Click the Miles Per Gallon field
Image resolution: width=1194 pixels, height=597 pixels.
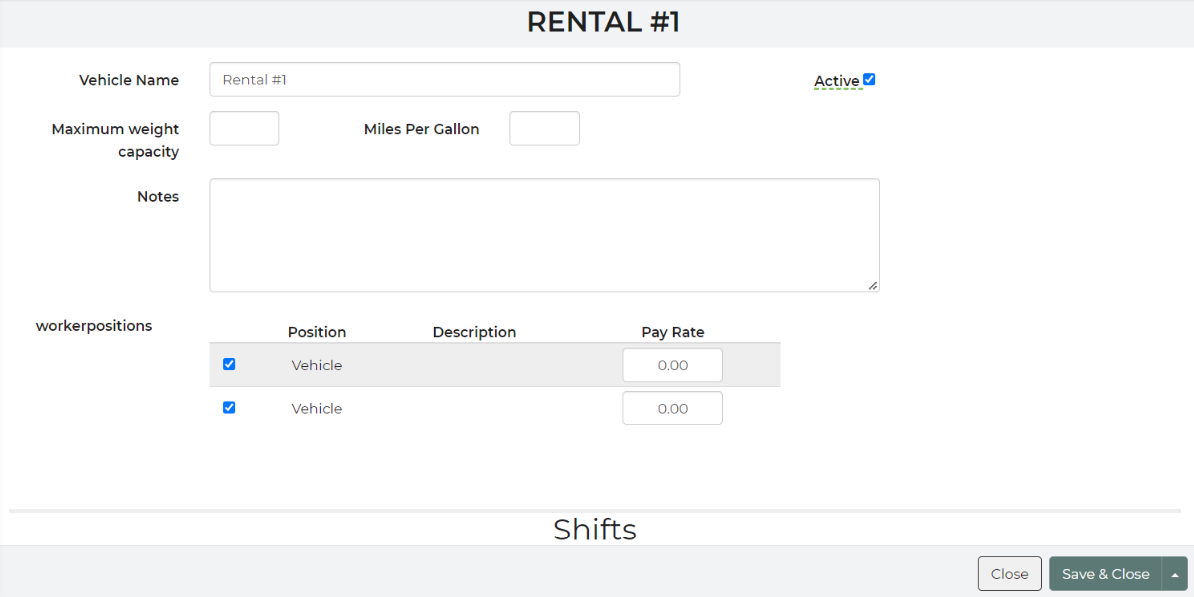click(544, 128)
